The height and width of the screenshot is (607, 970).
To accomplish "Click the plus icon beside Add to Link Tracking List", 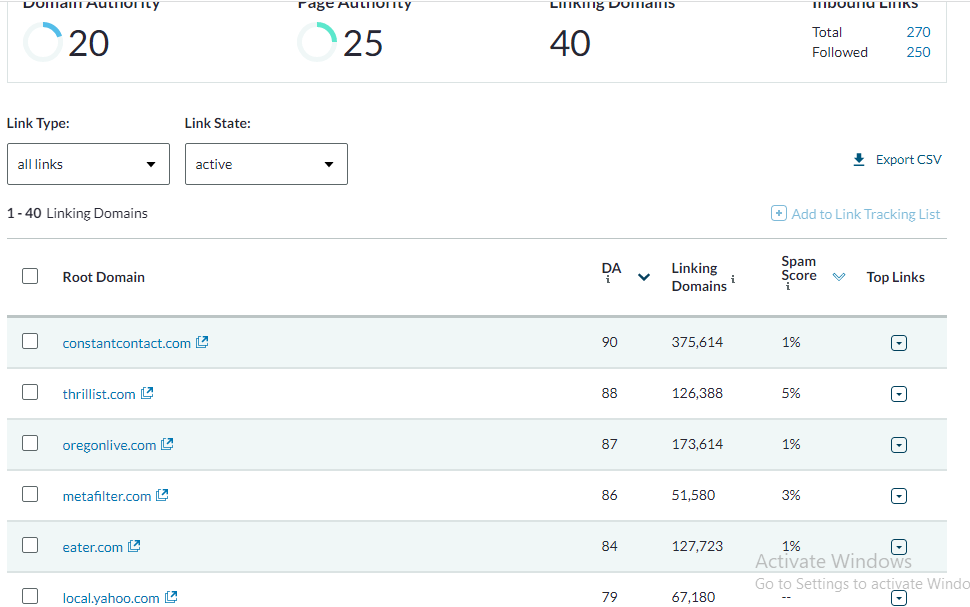I will point(779,213).
